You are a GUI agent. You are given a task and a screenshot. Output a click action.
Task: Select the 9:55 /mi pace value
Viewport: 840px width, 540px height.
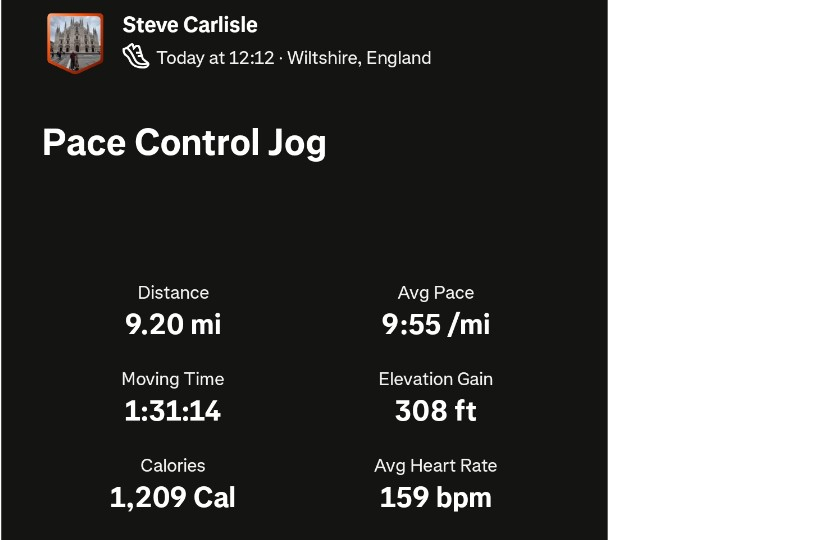436,324
